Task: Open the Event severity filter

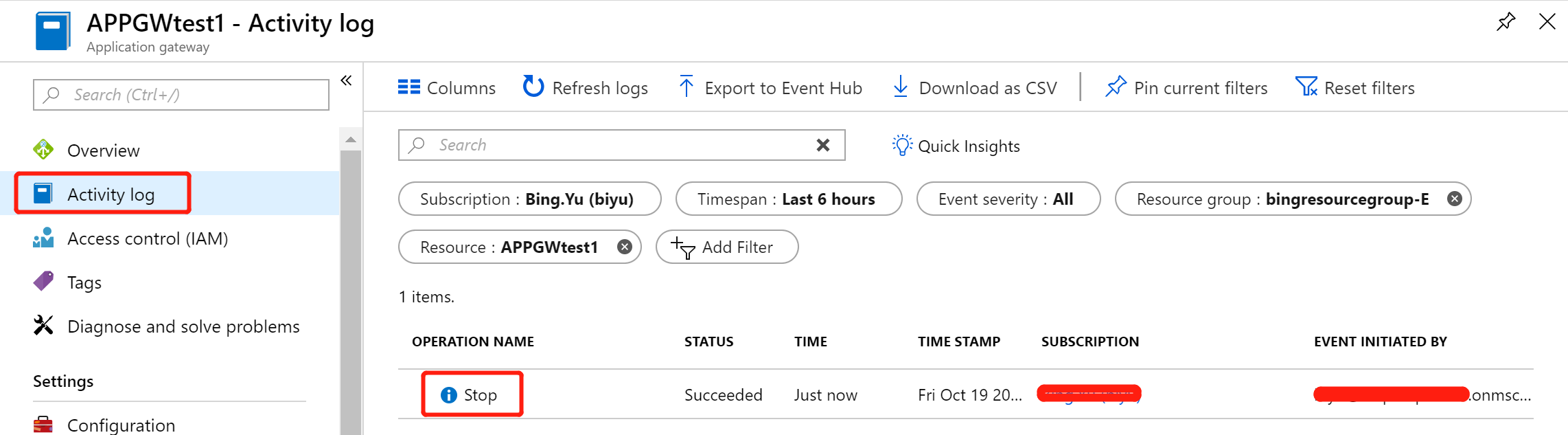Action: 1008,199
